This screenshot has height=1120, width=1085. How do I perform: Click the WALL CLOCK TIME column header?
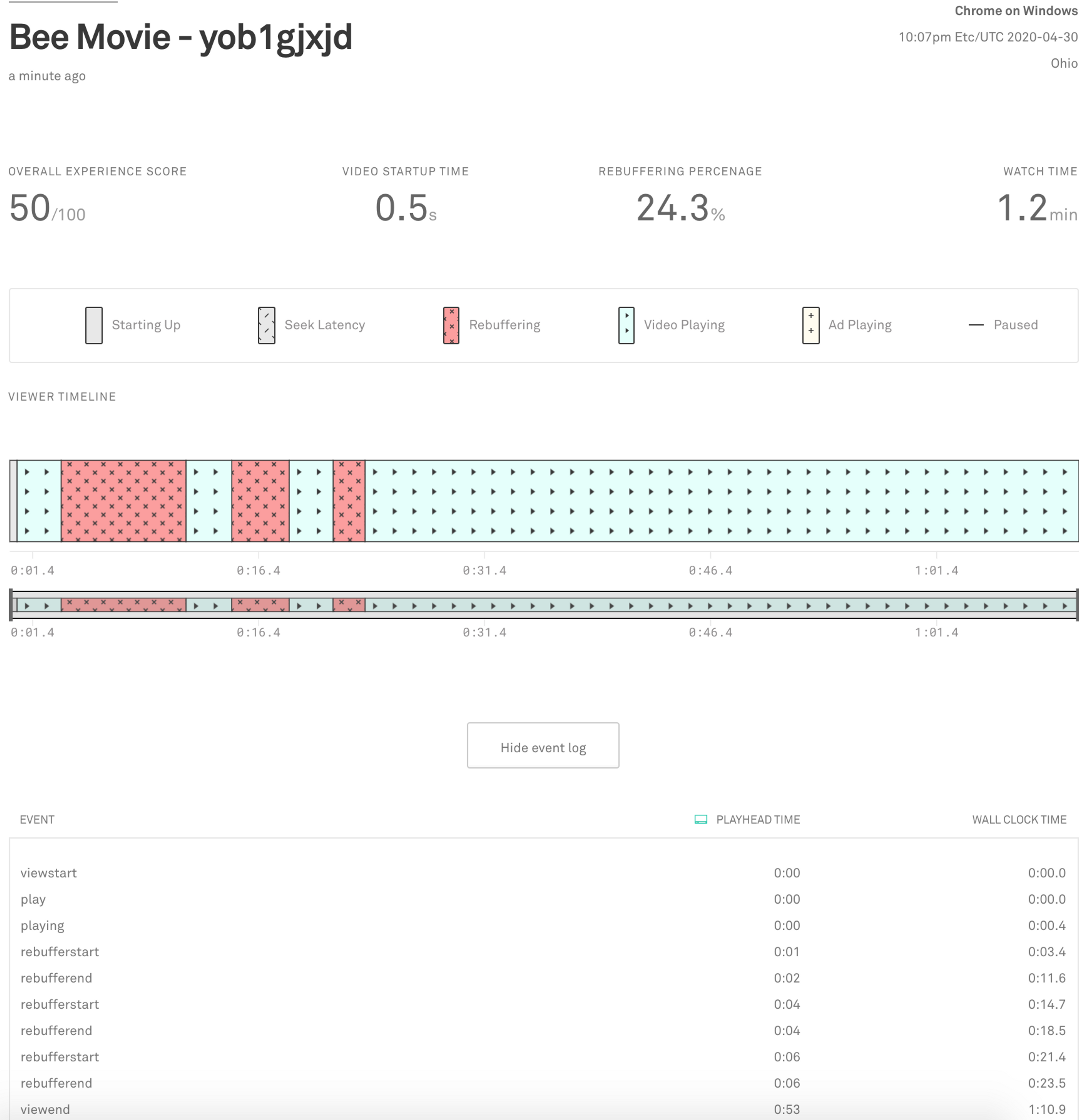(1019, 819)
